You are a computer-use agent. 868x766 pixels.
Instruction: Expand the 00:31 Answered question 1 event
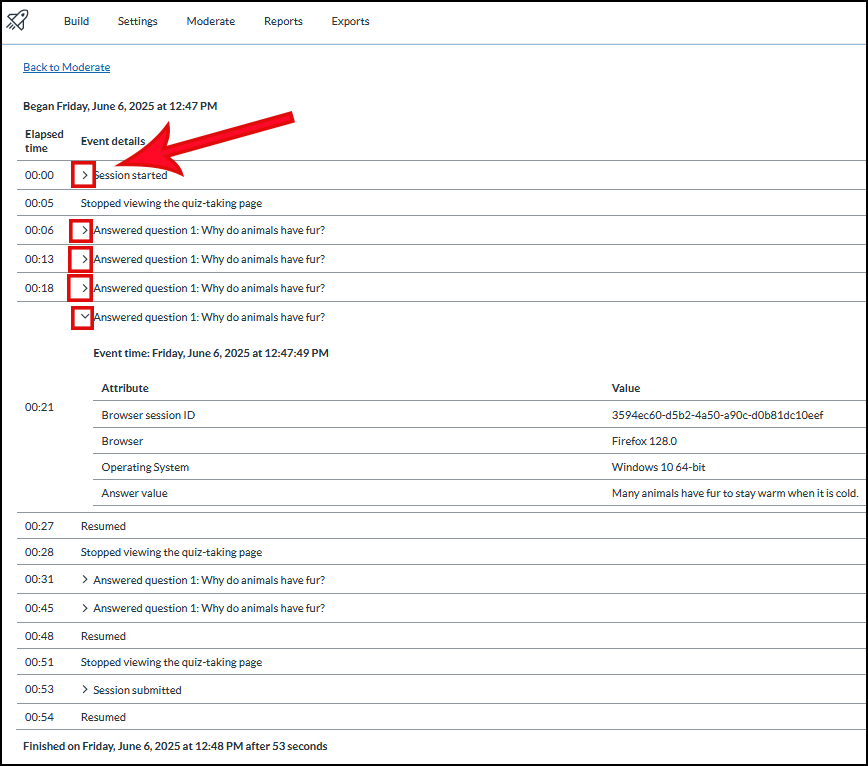point(84,579)
